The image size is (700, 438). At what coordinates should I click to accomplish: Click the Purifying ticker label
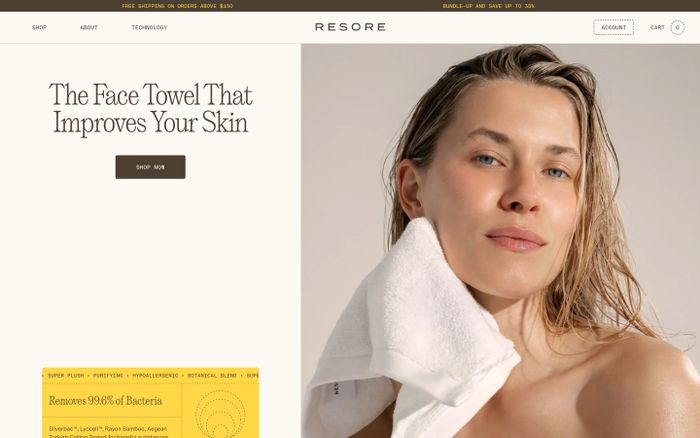pos(108,375)
